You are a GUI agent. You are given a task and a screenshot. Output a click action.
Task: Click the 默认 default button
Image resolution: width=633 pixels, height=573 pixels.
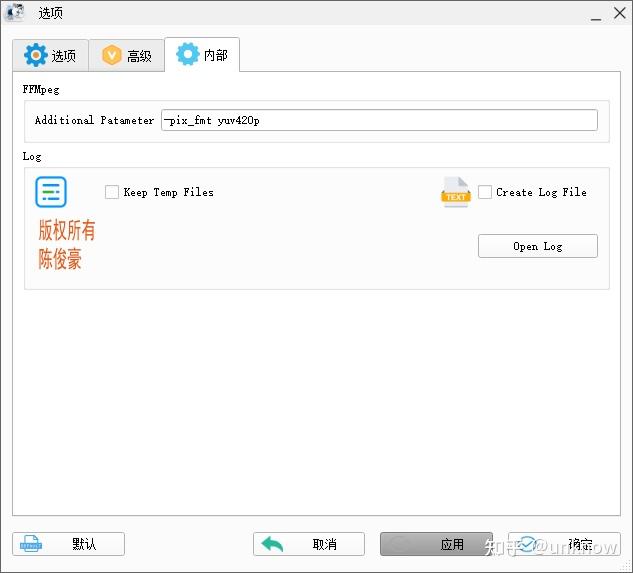coord(68,544)
